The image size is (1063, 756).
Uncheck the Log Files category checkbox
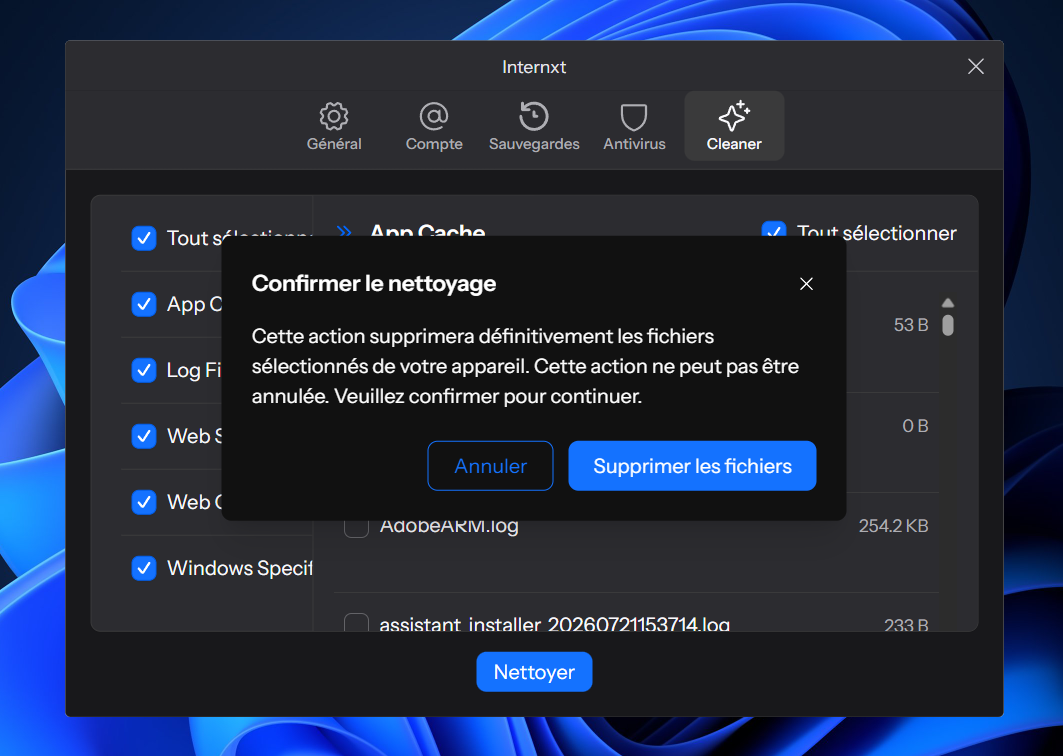click(144, 370)
